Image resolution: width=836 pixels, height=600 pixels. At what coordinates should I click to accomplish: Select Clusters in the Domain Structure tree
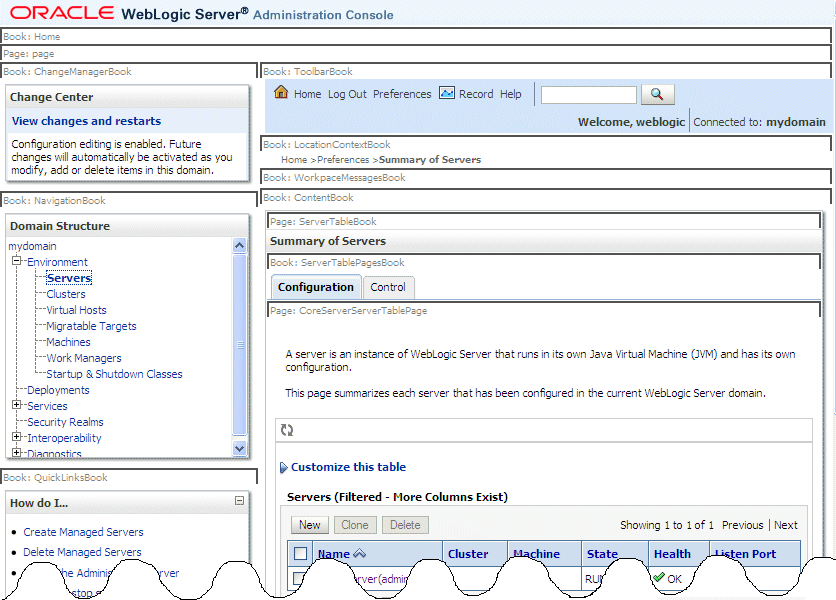pos(66,294)
